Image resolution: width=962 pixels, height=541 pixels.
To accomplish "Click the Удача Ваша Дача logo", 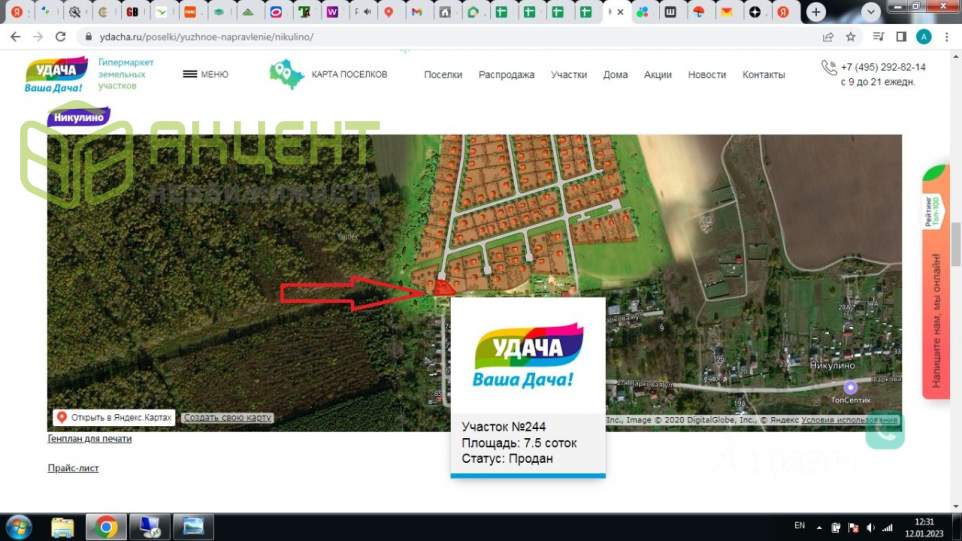I will [x=55, y=75].
